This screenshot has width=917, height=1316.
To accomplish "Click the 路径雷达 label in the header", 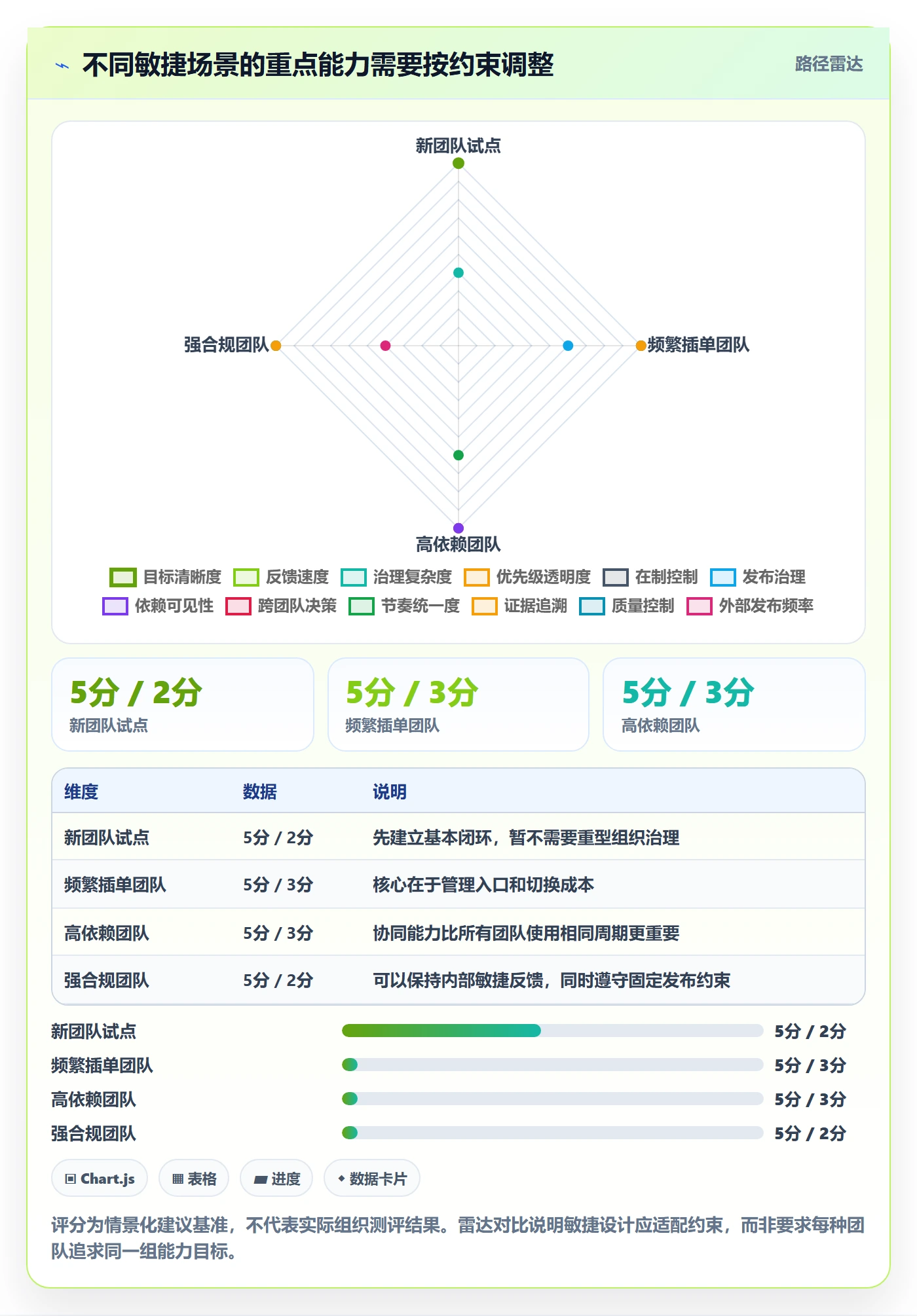I will click(829, 64).
